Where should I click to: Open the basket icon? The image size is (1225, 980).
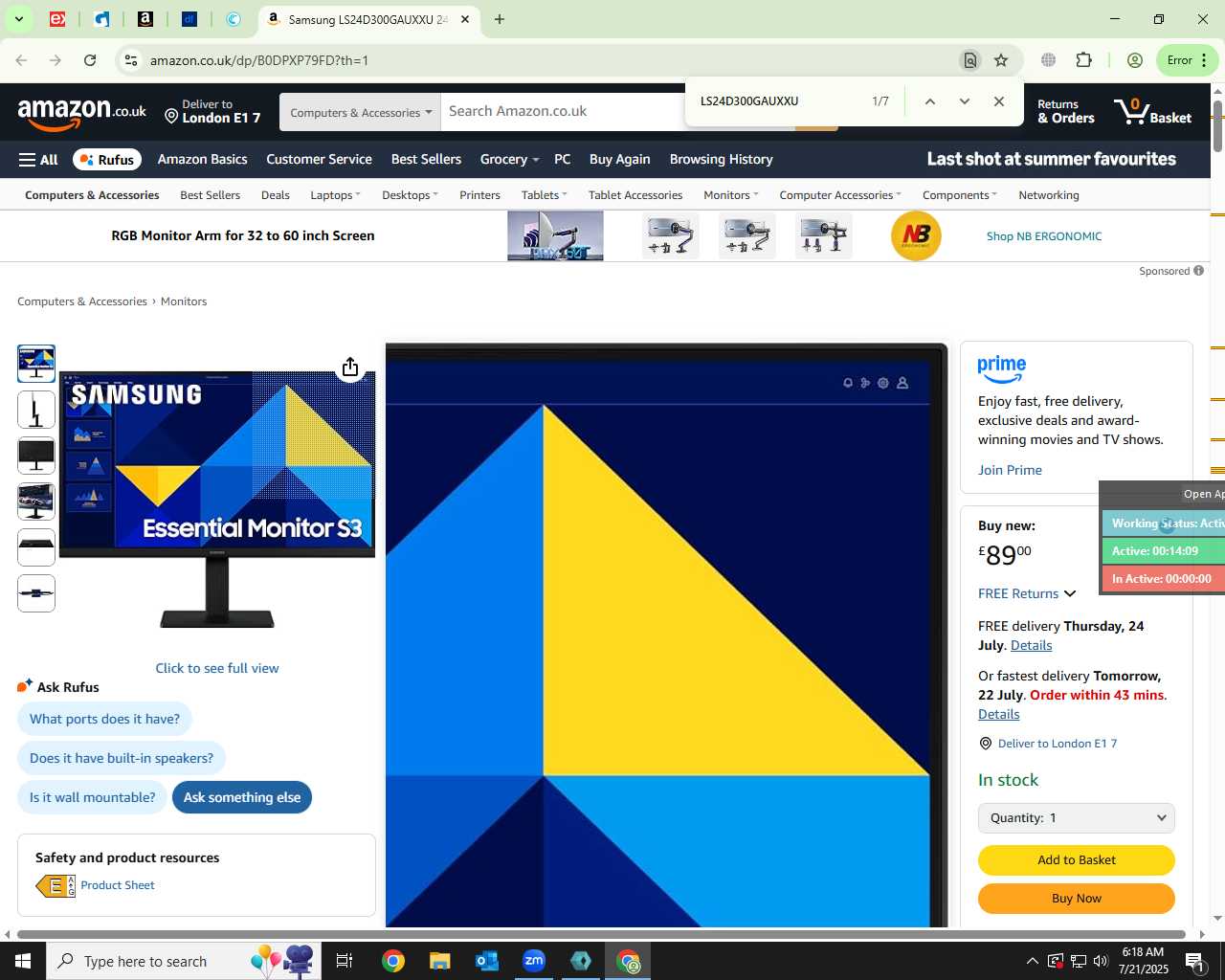1153,112
